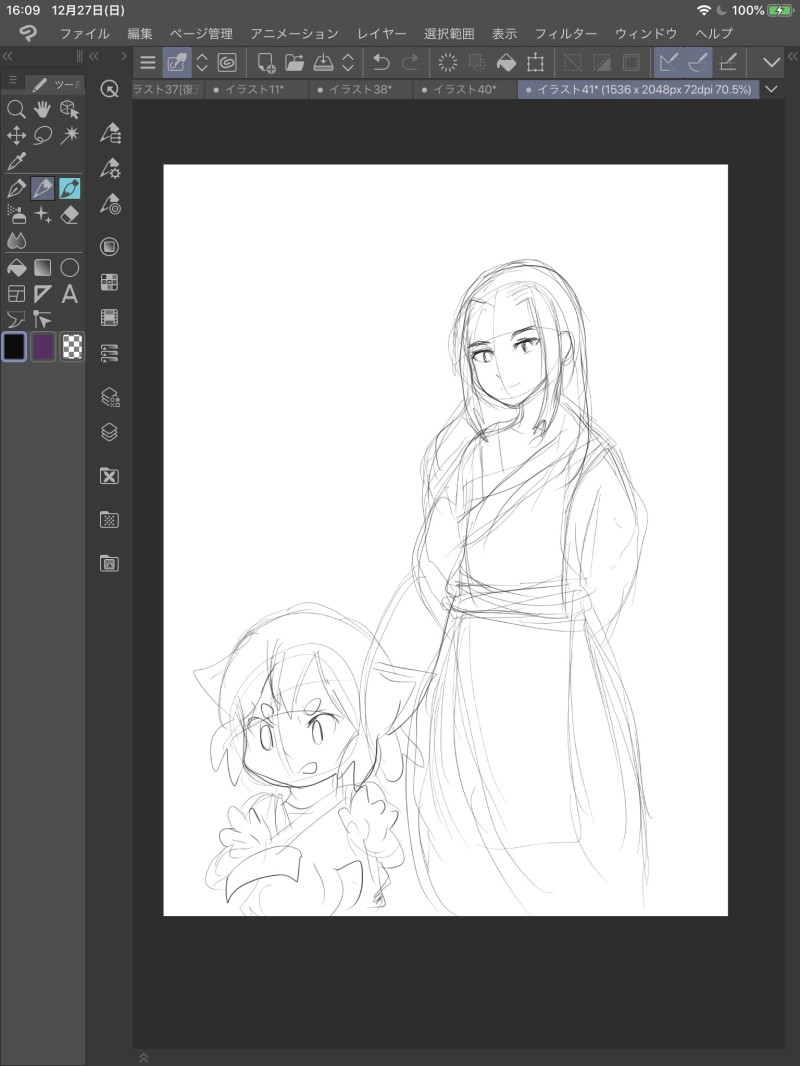This screenshot has width=800, height=1066.
Task: Select the Airbrush spray tool
Action: (x=16, y=215)
